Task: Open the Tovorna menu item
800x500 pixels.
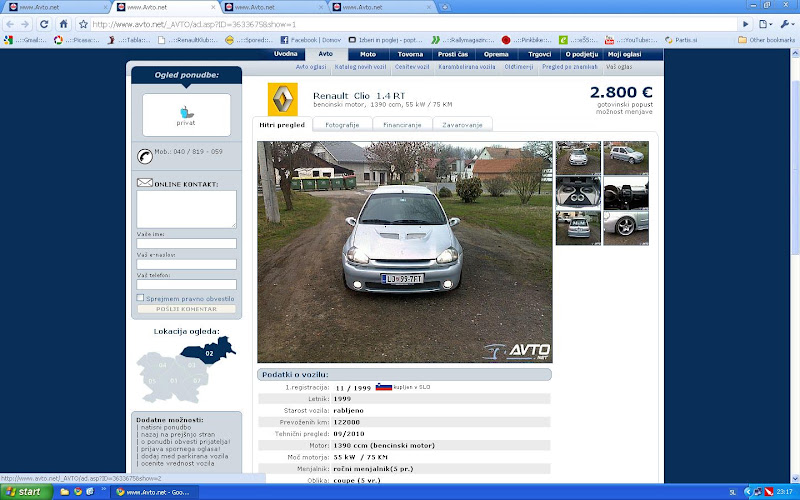Action: pyautogui.click(x=410, y=54)
